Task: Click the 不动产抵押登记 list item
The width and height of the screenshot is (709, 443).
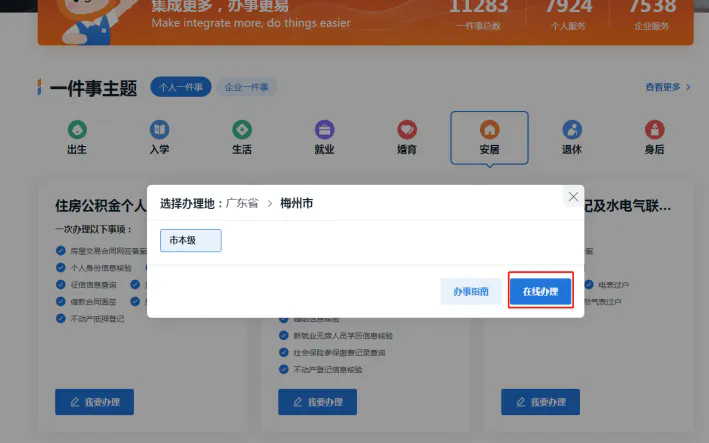Action: (97, 319)
